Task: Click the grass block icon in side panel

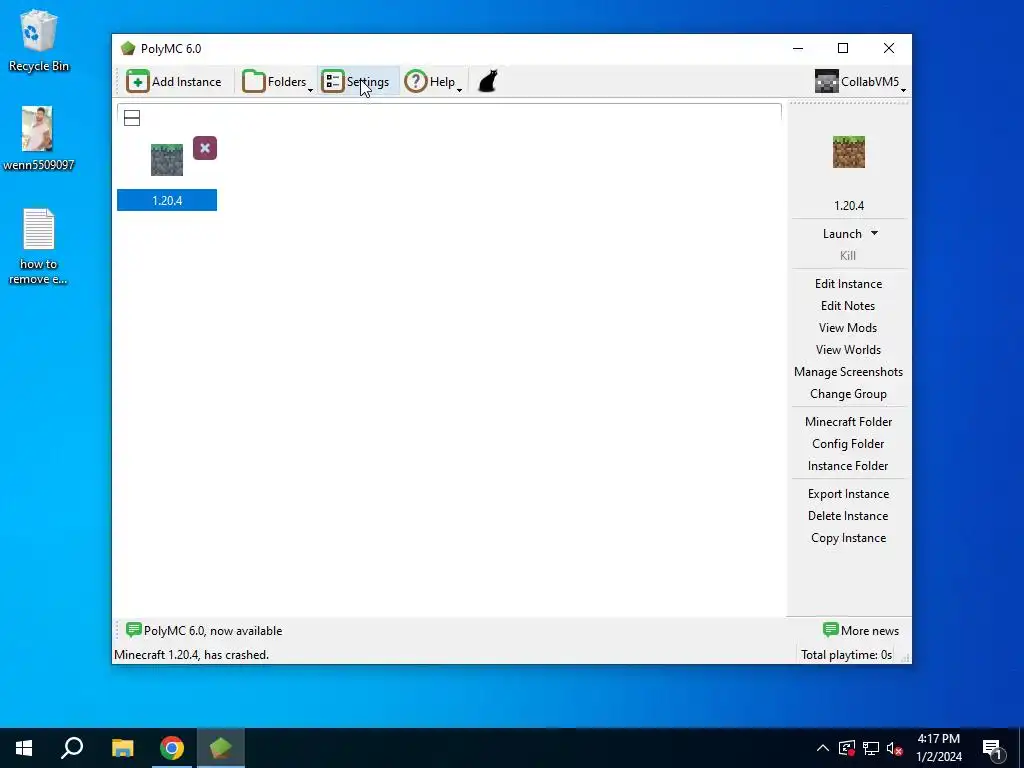Action: click(x=848, y=152)
